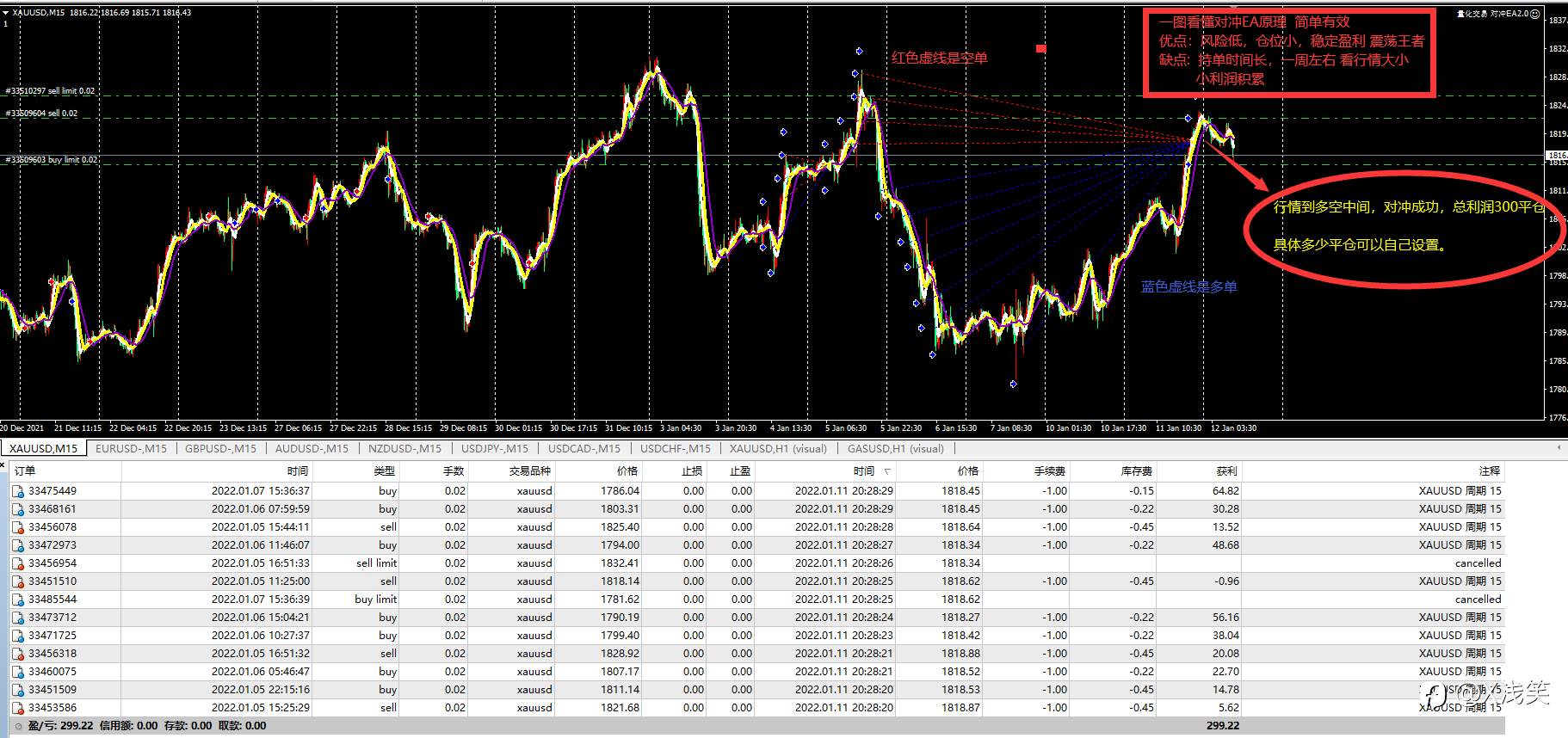This screenshot has width=1568, height=738.
Task: Click cancelled order icon for 33485544
Action: click(x=18, y=600)
